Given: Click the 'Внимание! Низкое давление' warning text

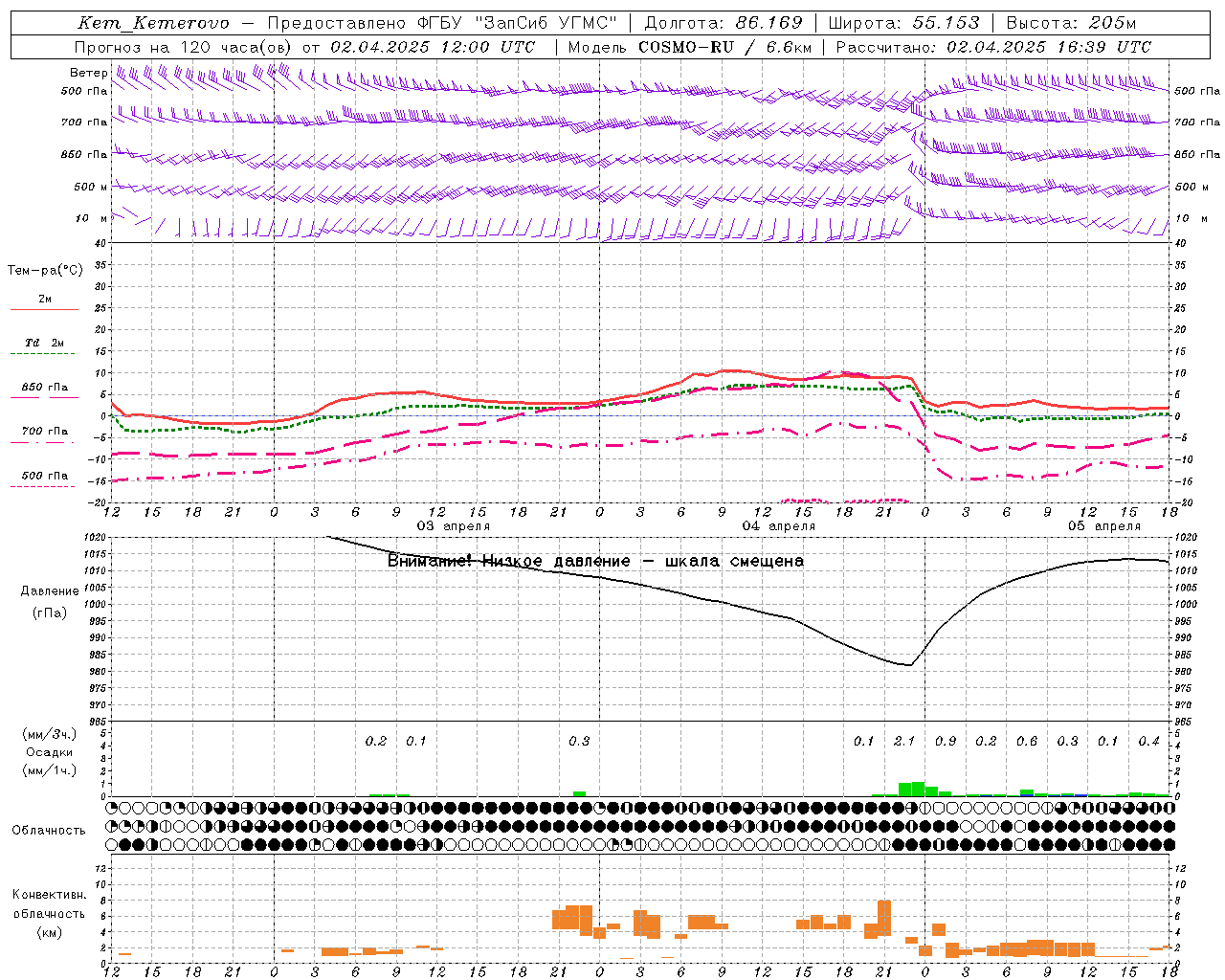Looking at the screenshot, I should 509,561.
